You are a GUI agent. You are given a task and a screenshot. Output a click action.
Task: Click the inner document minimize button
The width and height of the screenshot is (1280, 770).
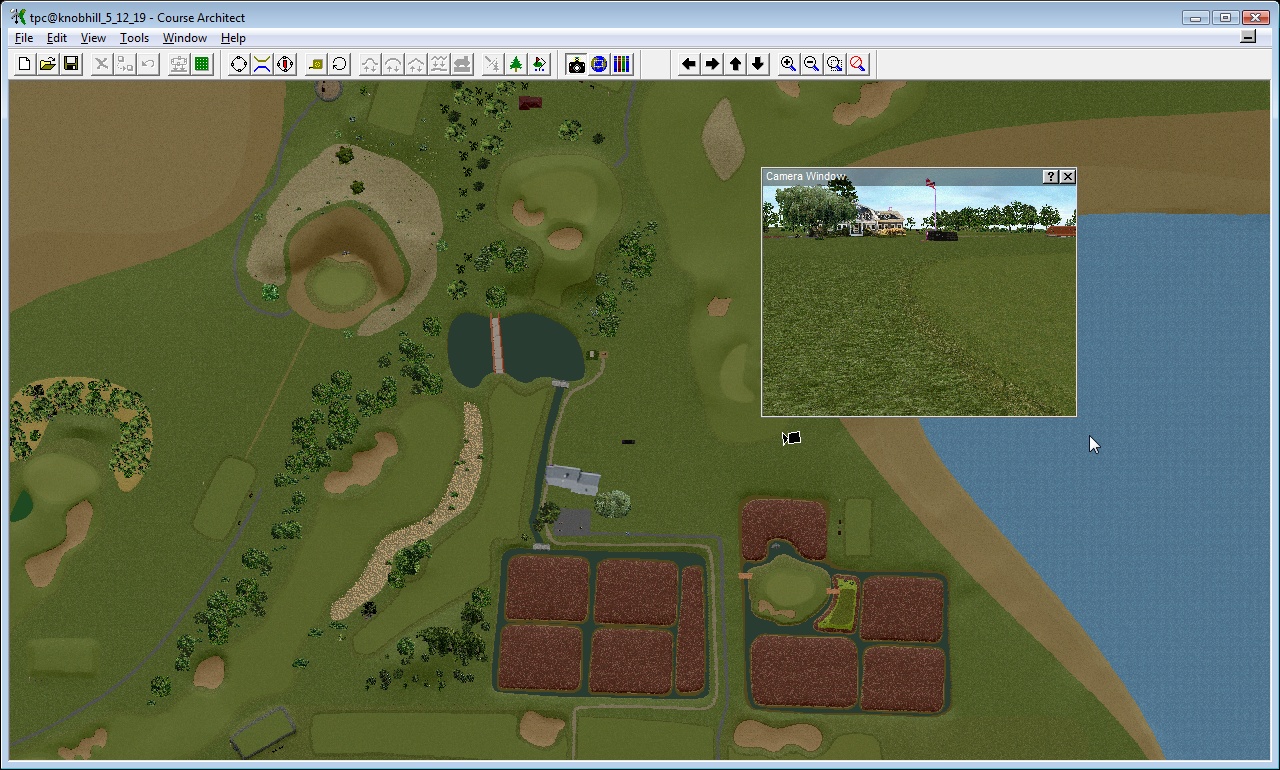1248,37
